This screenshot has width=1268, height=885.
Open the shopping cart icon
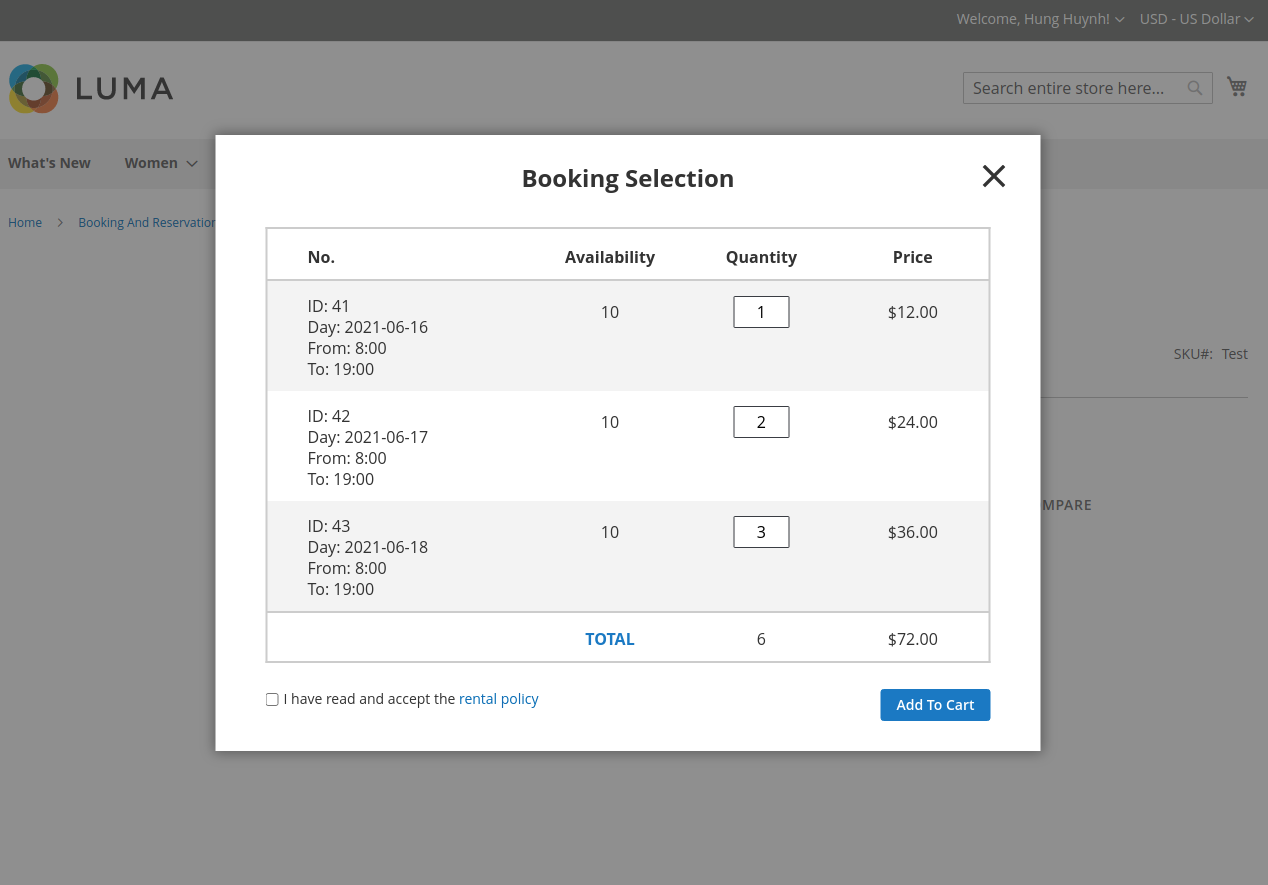(x=1237, y=87)
